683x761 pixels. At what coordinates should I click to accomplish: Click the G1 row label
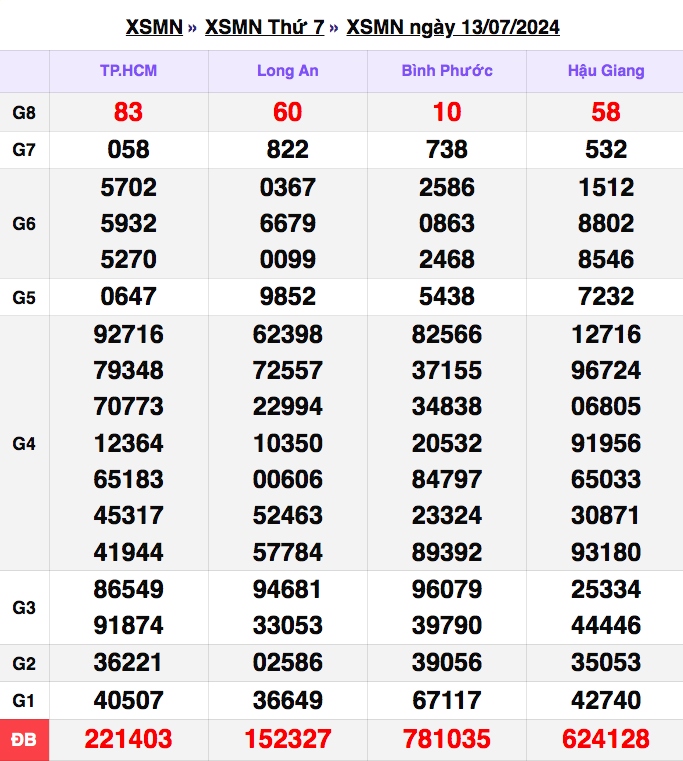pos(24,701)
